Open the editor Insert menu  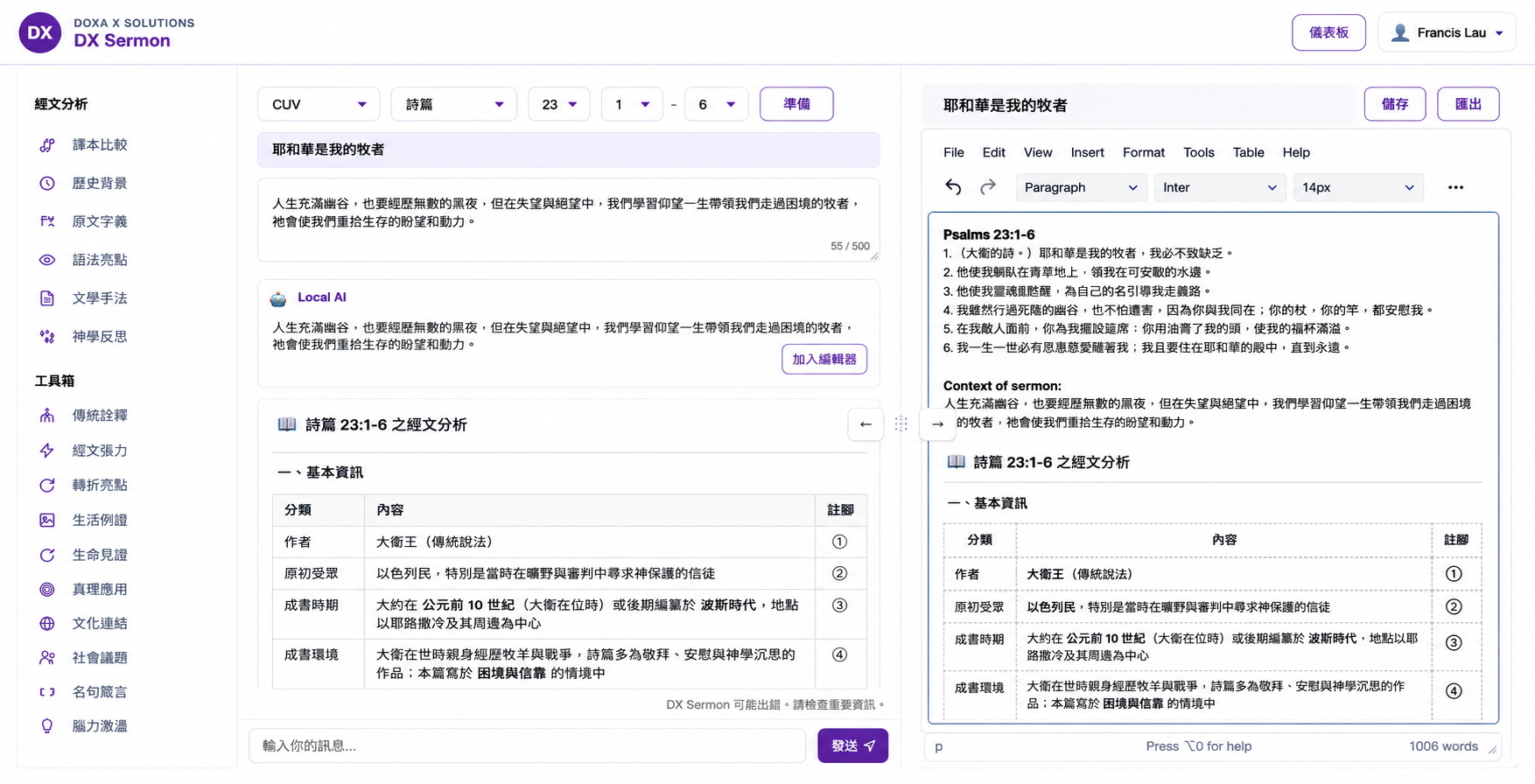tap(1087, 152)
